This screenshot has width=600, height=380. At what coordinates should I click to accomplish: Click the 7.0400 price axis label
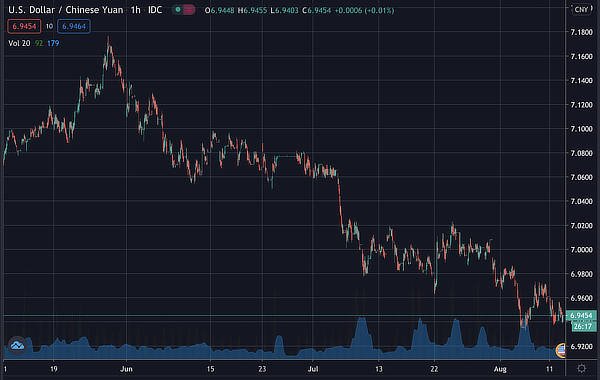click(581, 201)
